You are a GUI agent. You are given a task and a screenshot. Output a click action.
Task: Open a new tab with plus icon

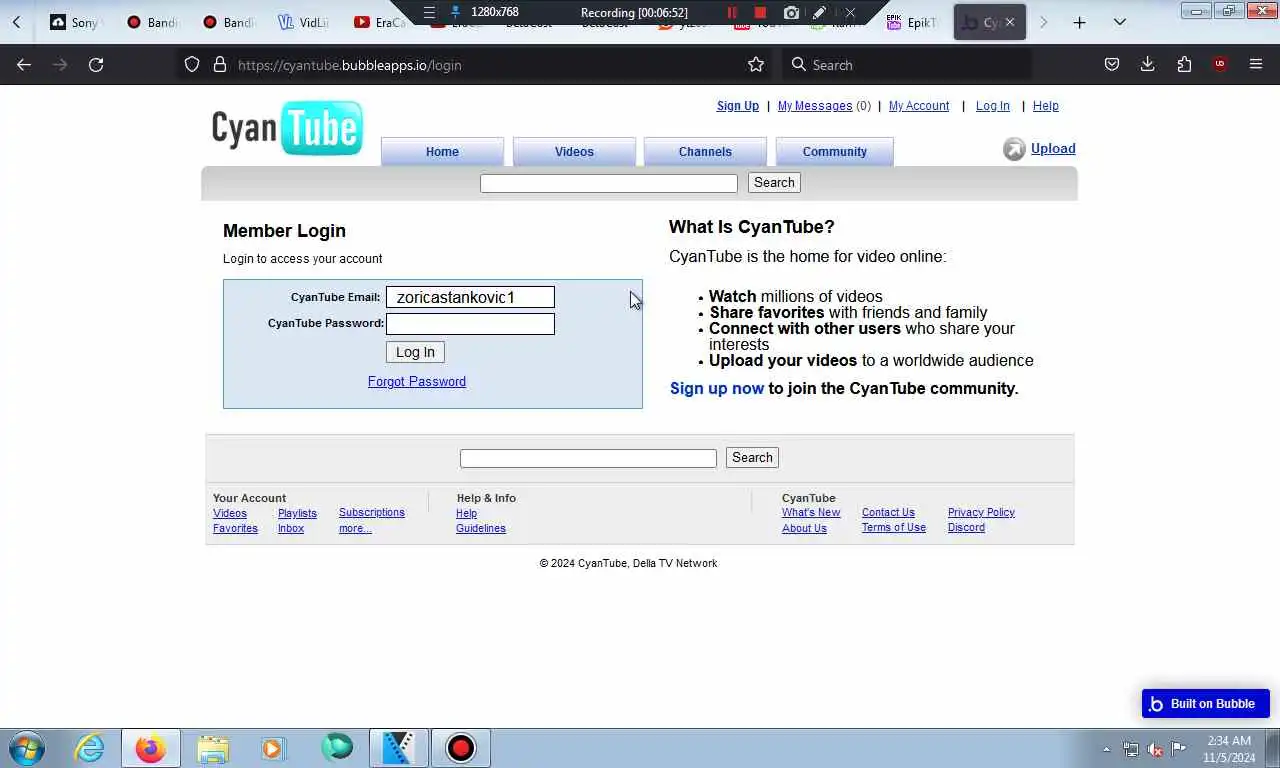1079,22
